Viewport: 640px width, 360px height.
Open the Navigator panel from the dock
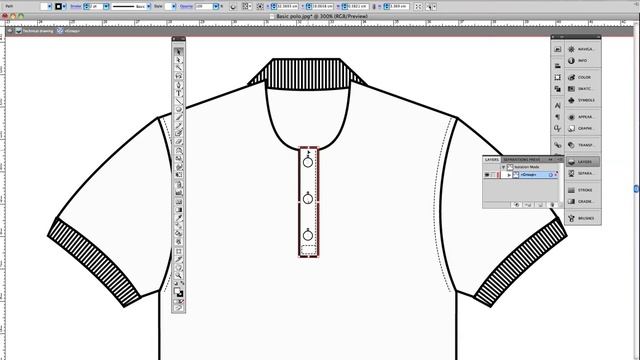(x=582, y=49)
